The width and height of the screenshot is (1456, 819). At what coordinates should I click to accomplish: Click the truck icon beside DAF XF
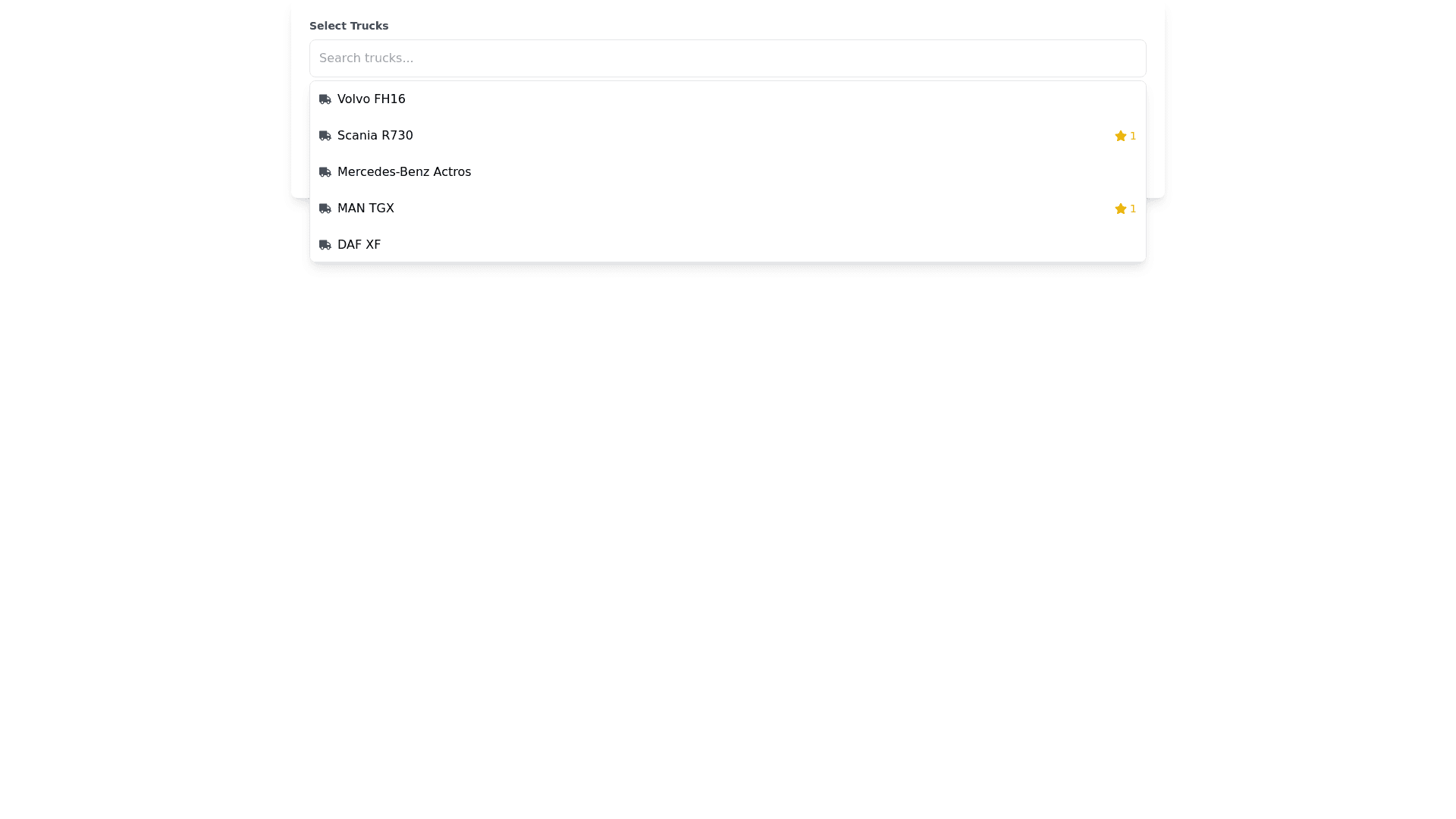[x=325, y=245]
